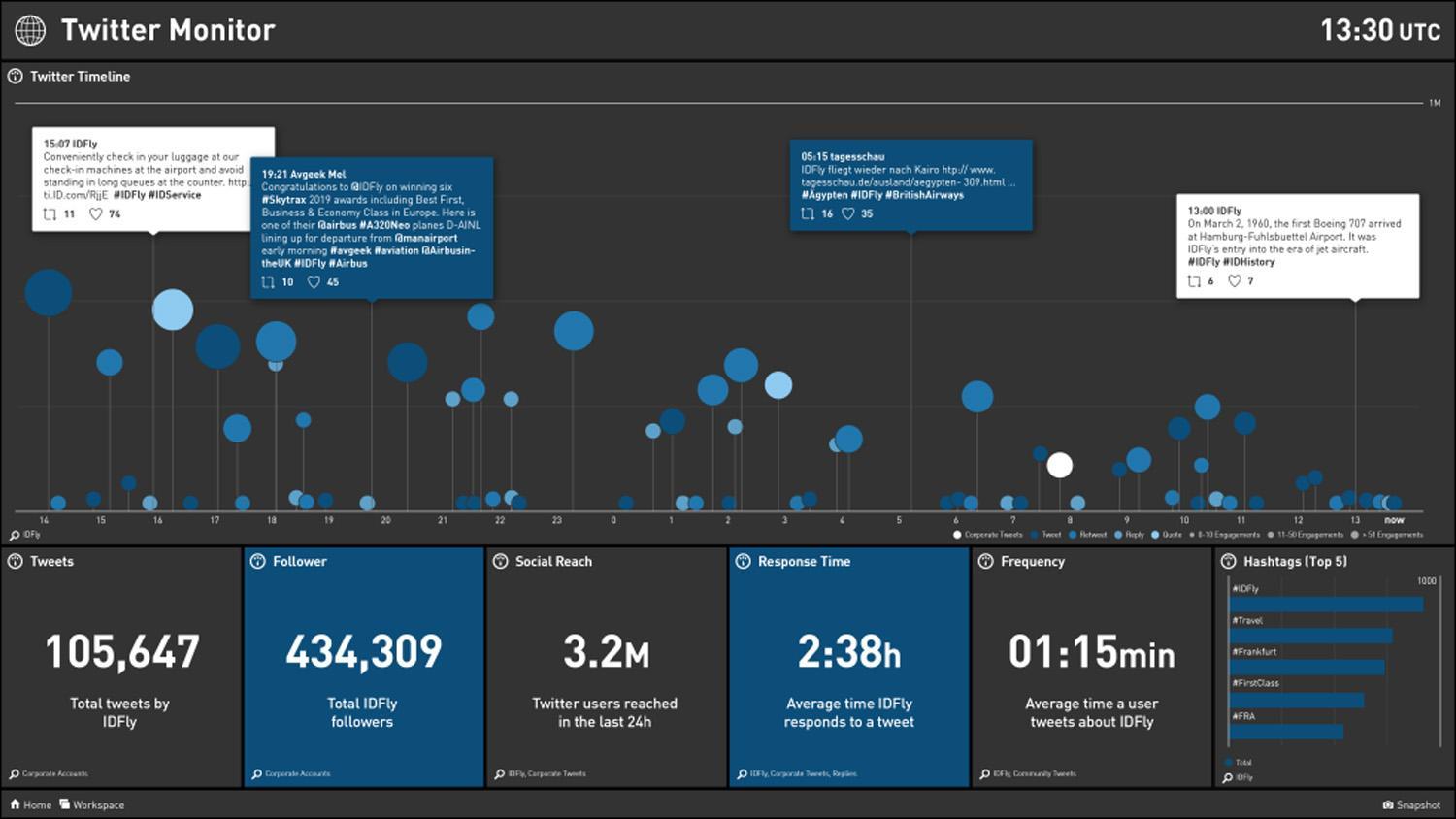Toggle the Tweet legend entry
The width and height of the screenshot is (1456, 819).
pos(1045,535)
